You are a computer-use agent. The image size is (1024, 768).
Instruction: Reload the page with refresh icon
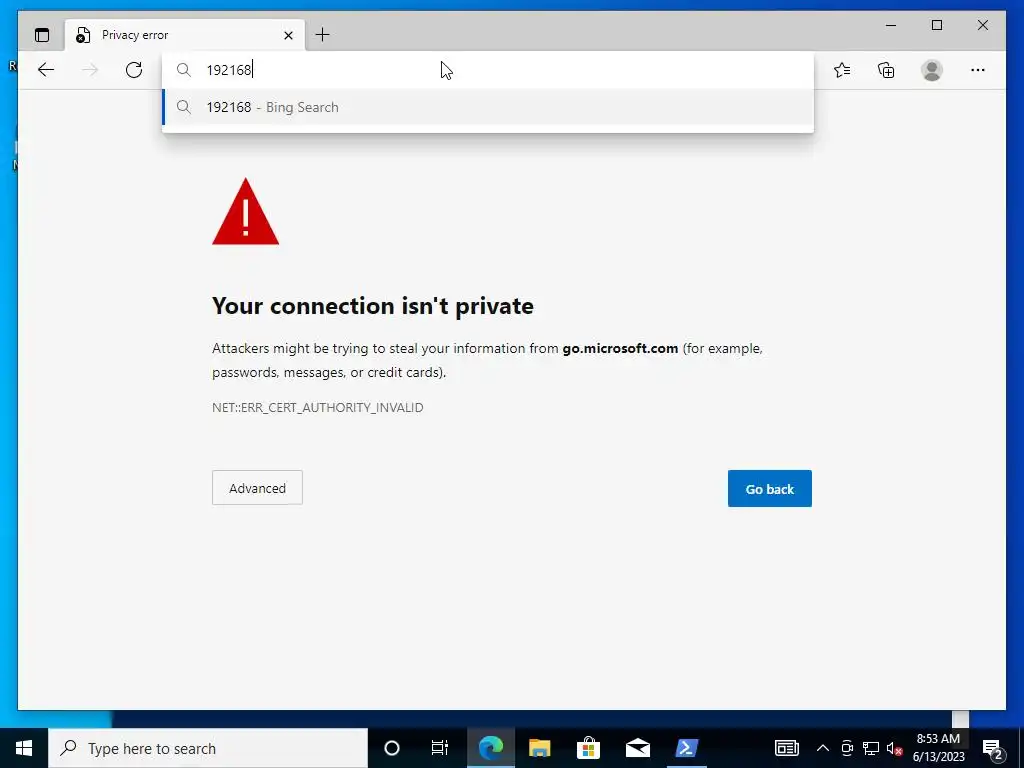click(x=134, y=70)
